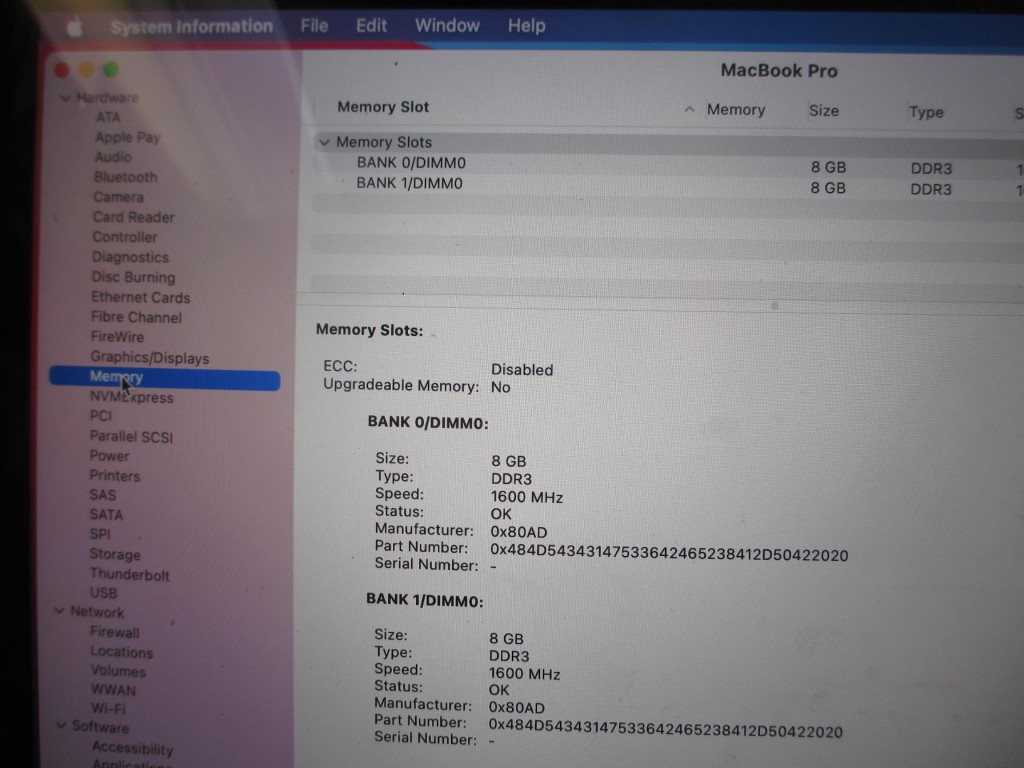
Task: Collapse the Network section in sidebar
Action: tap(59, 611)
